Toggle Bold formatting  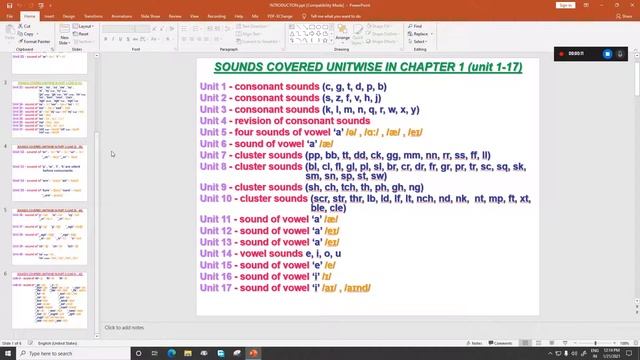pos(106,39)
